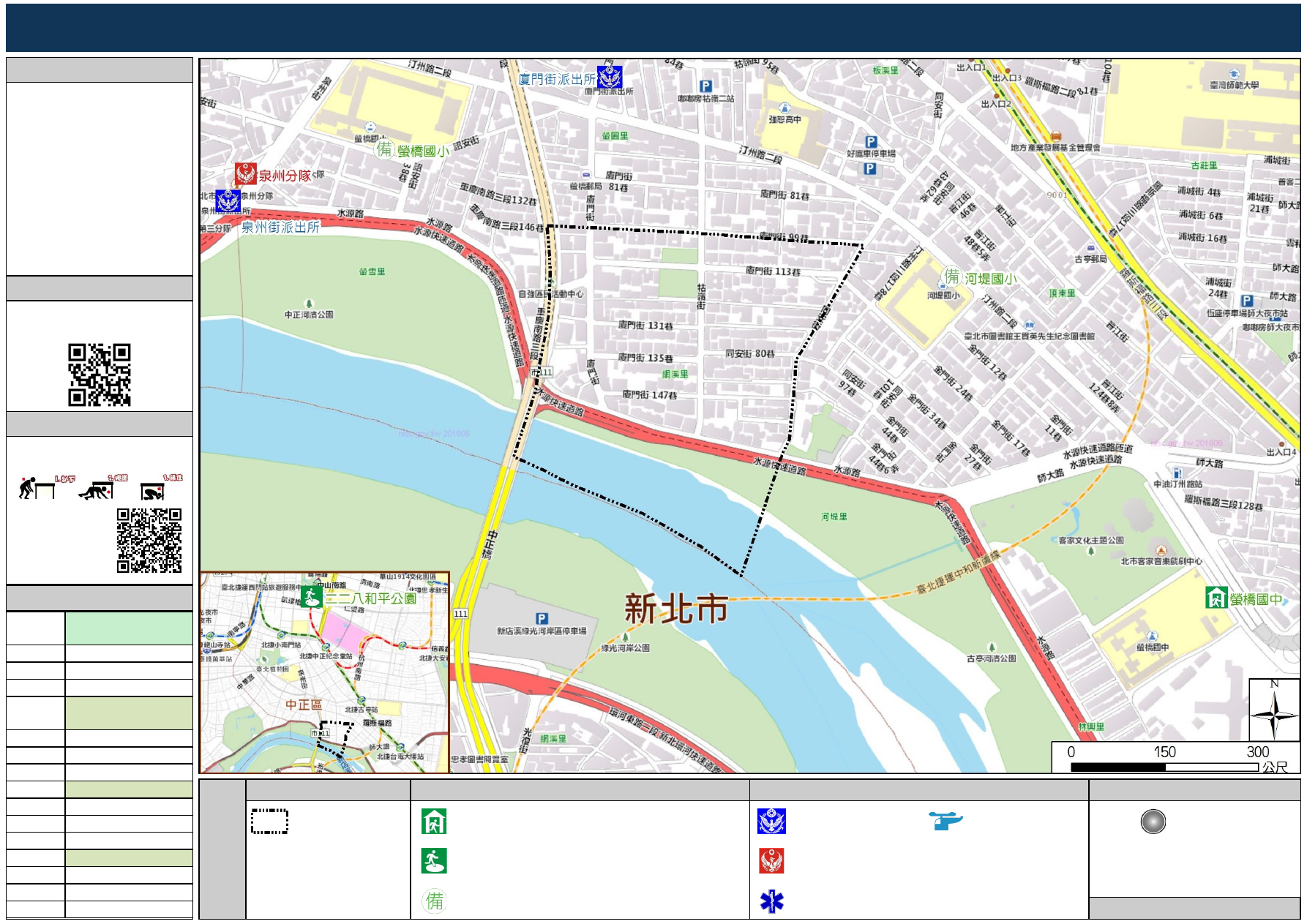Click the 出入口4 station exit label
This screenshot has width=1307, height=924.
coord(1281,452)
